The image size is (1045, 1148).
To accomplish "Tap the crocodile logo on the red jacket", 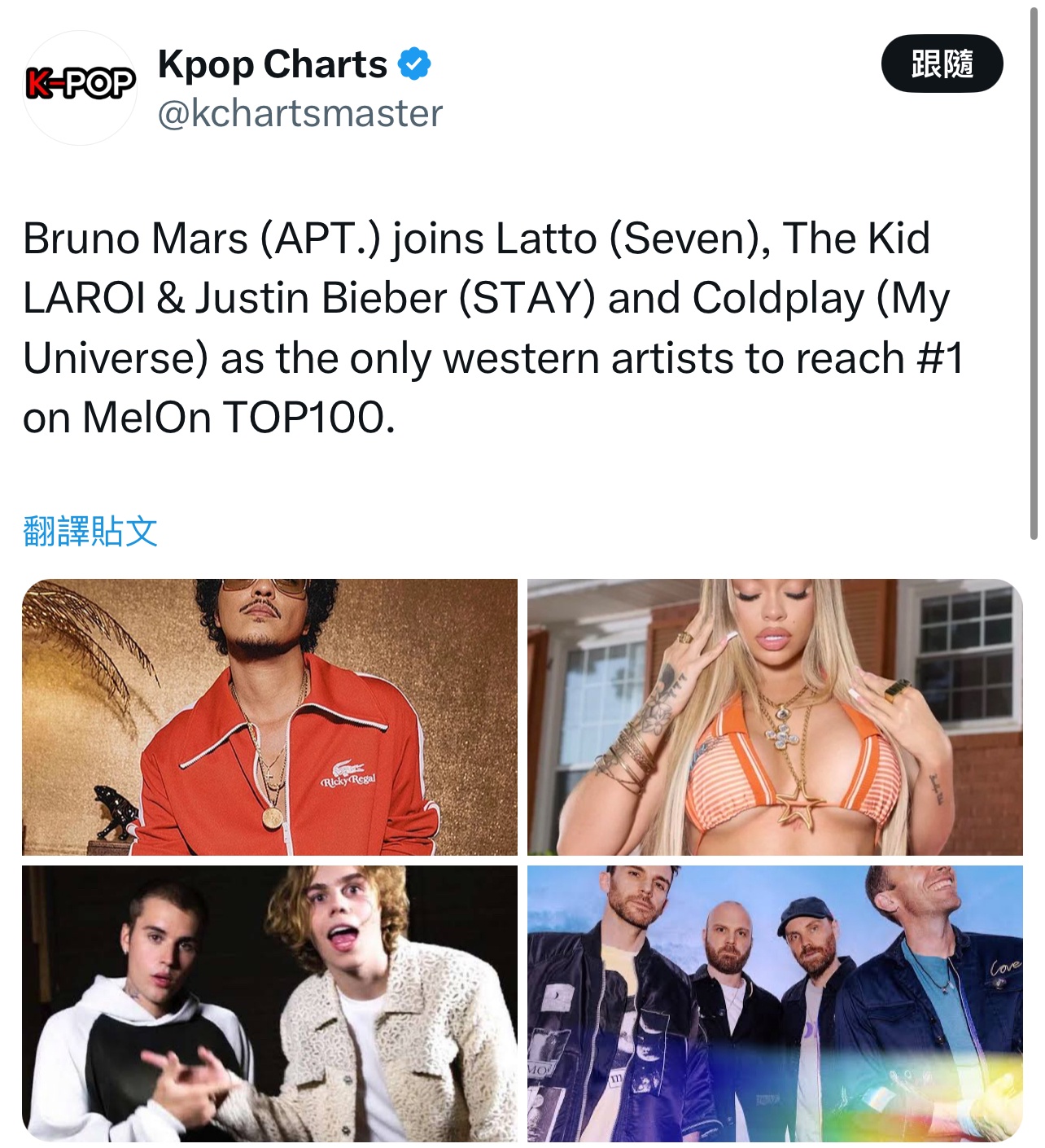I will coord(348,768).
